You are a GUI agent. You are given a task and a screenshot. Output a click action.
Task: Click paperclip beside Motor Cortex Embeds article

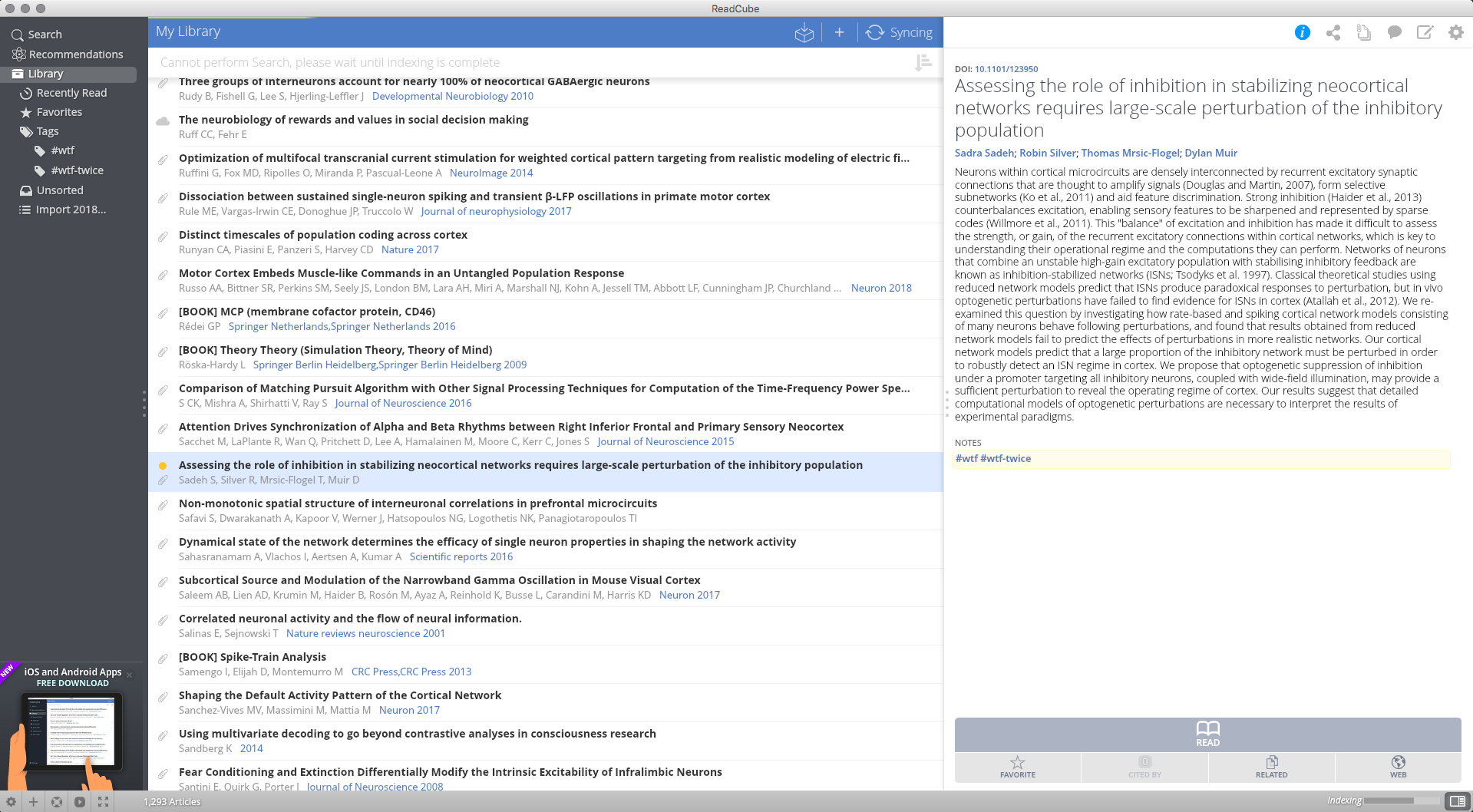(163, 276)
